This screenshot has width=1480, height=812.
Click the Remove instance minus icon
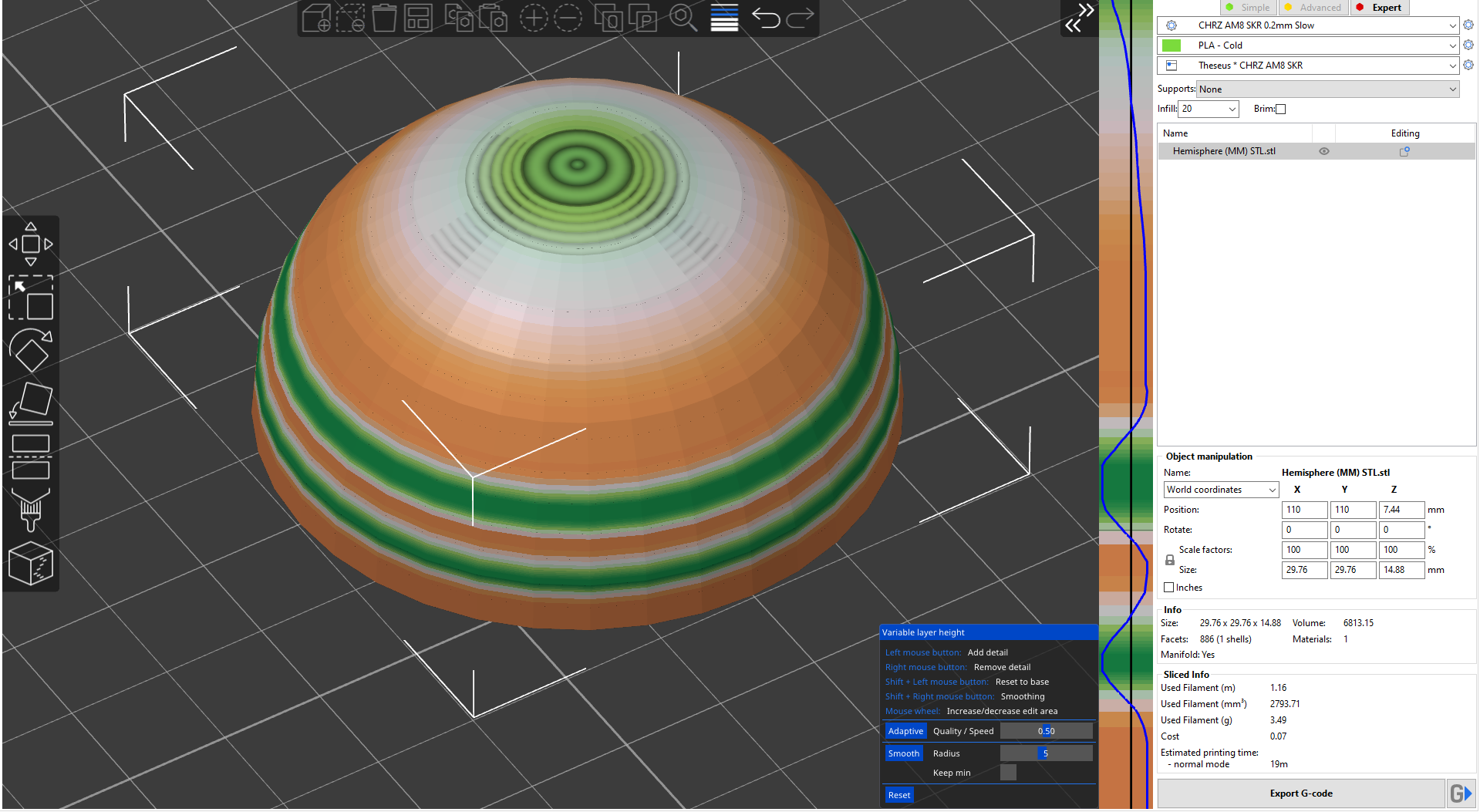[568, 18]
